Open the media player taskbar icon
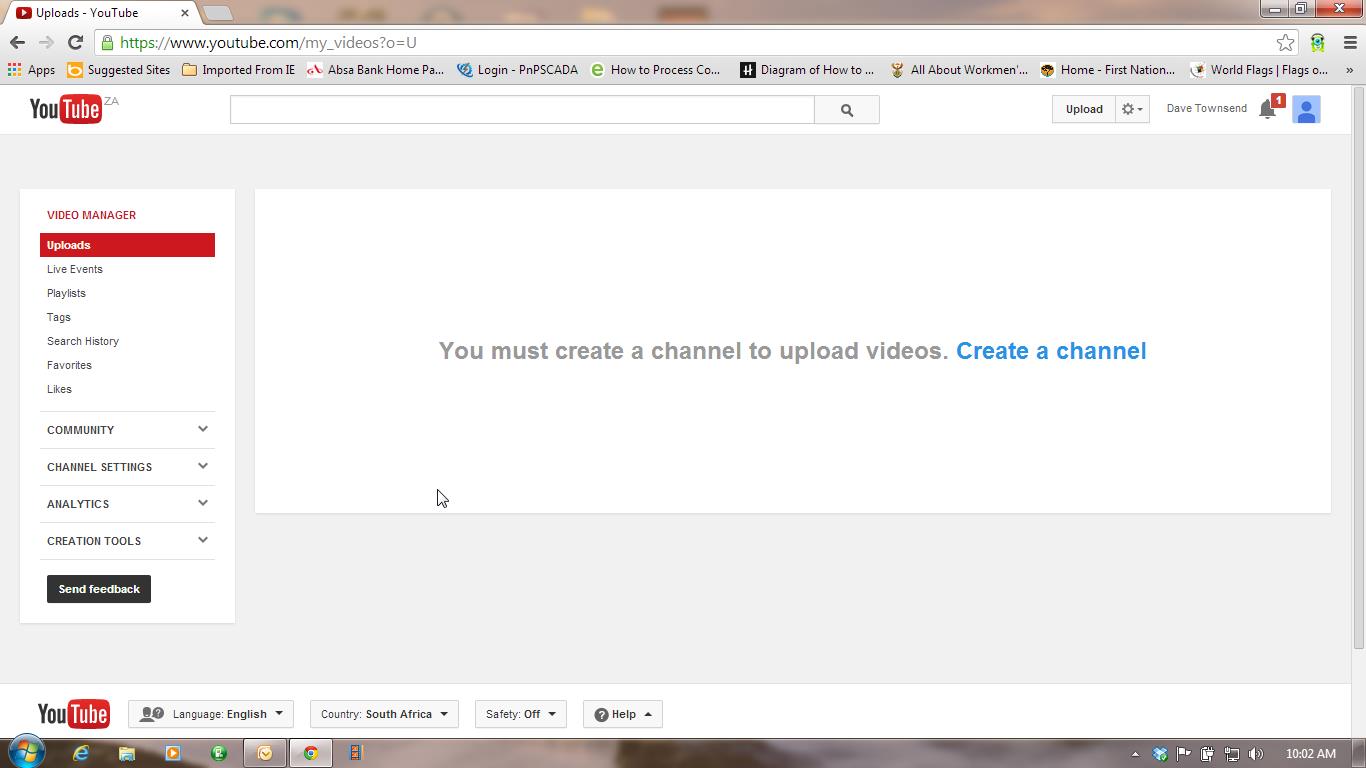 coord(173,753)
